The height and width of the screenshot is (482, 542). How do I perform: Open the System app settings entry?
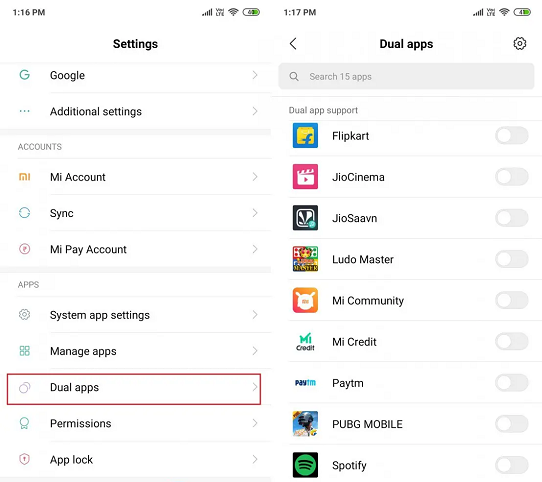coord(136,315)
